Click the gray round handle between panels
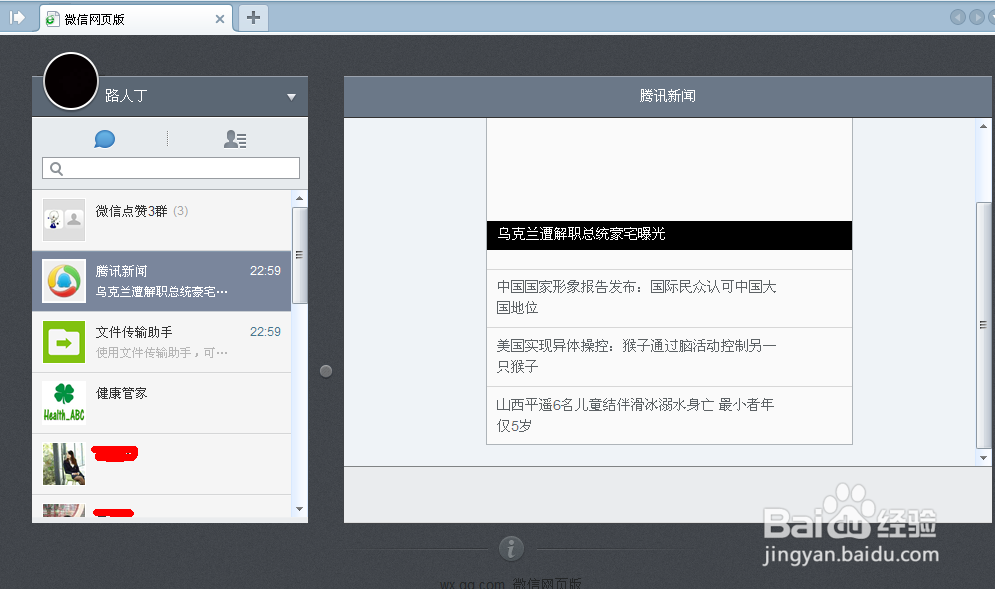 click(x=326, y=371)
